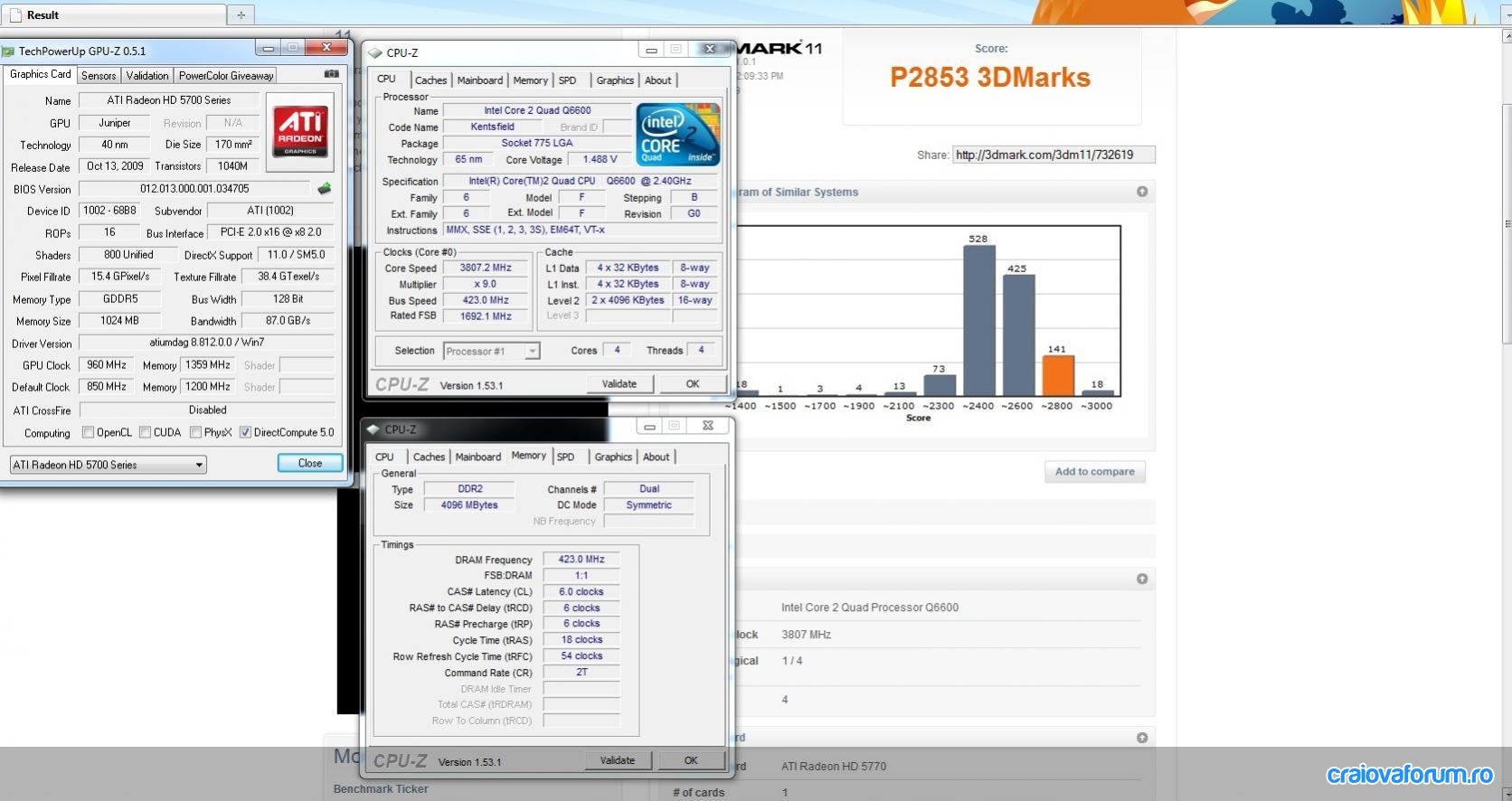Collapse the similar systems histogram section
Viewport: 1512px width, 801px height.
tap(1142, 192)
